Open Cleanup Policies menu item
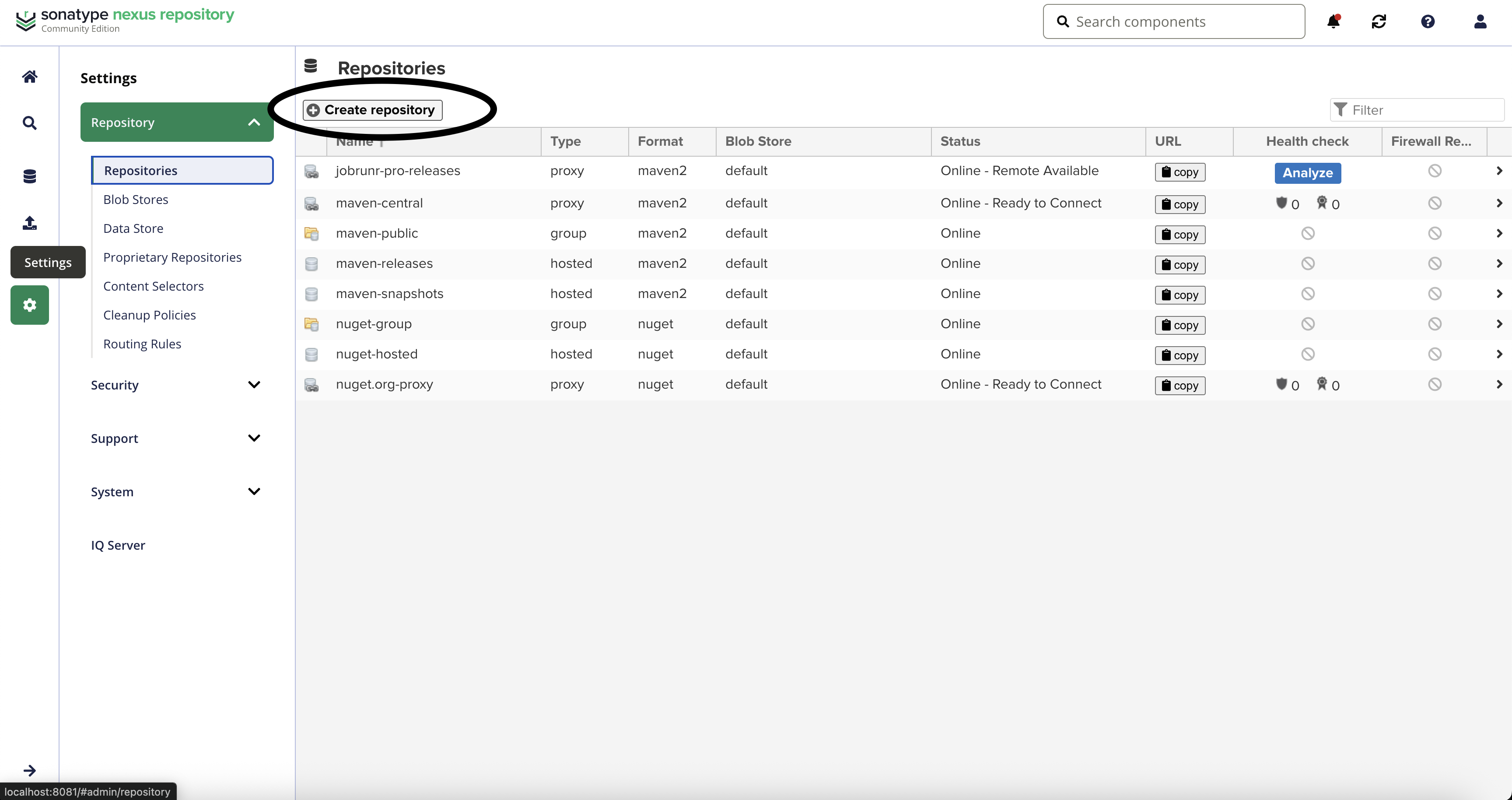 click(149, 315)
